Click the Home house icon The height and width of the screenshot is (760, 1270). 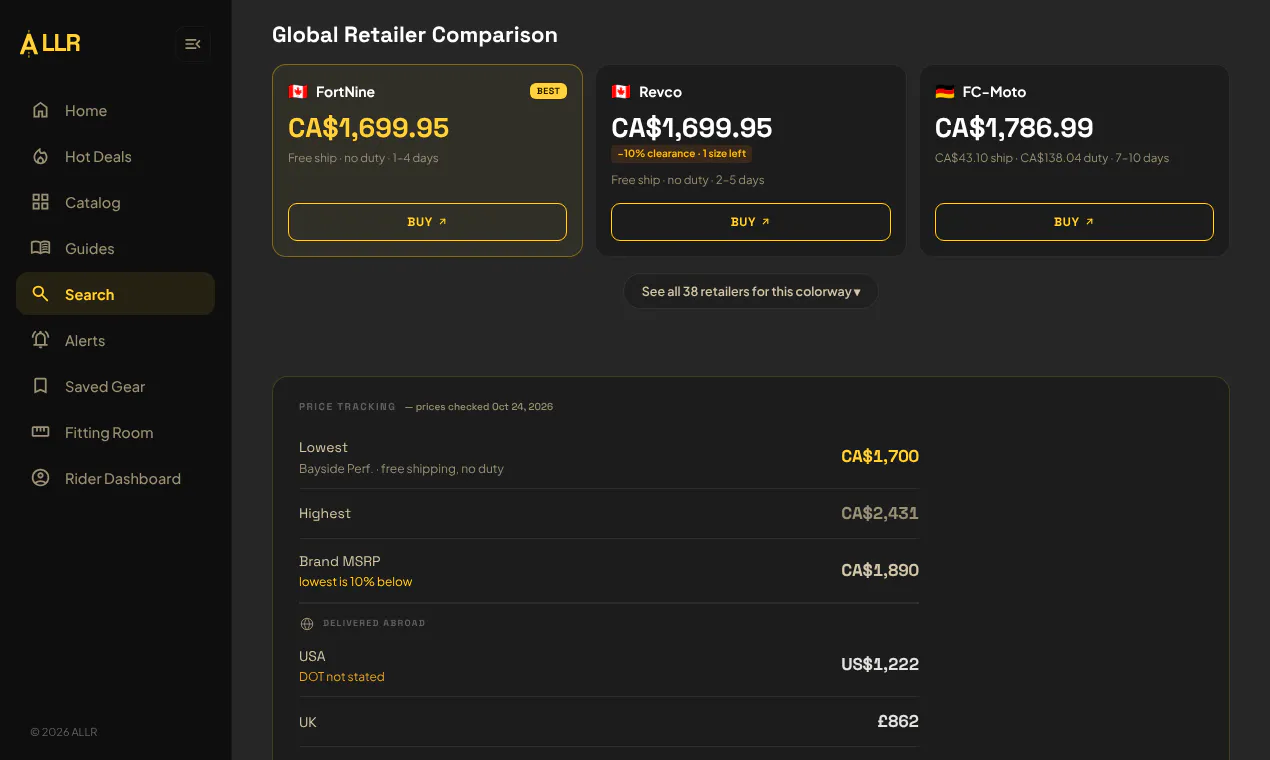pyautogui.click(x=41, y=110)
